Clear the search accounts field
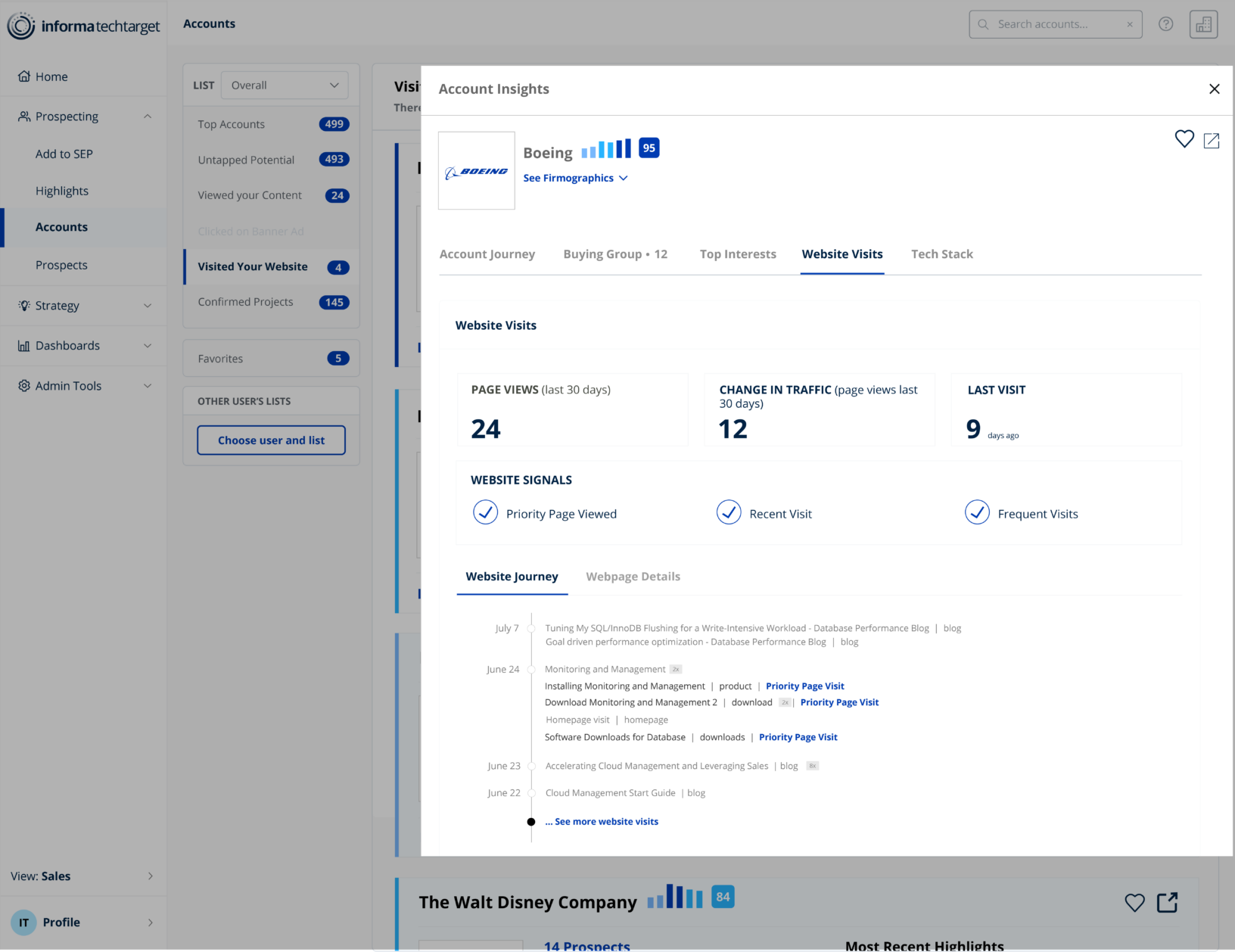 1130,24
